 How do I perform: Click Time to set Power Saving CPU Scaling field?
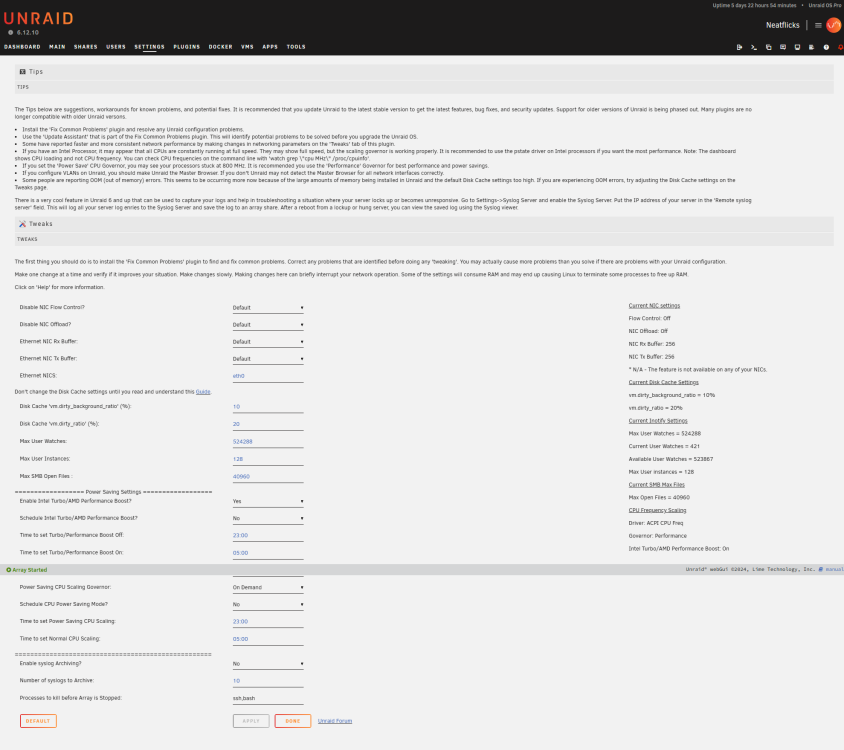pyautogui.click(x=268, y=622)
